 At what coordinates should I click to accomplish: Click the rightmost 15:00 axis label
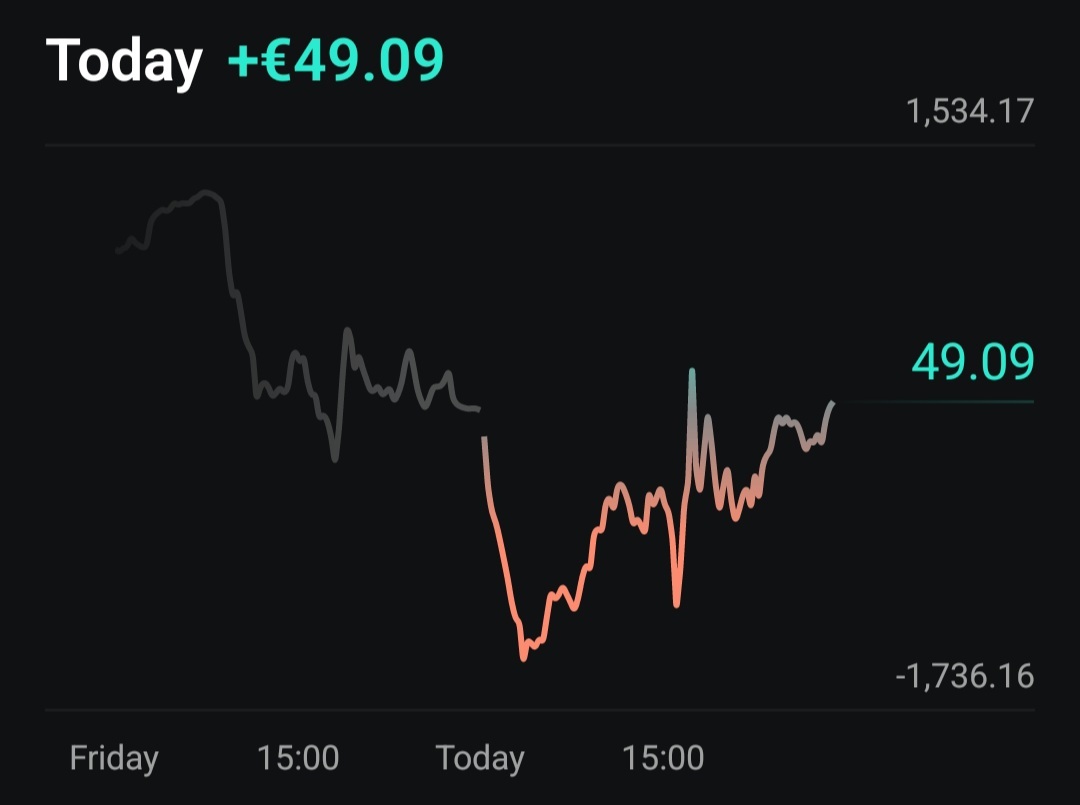click(x=663, y=758)
